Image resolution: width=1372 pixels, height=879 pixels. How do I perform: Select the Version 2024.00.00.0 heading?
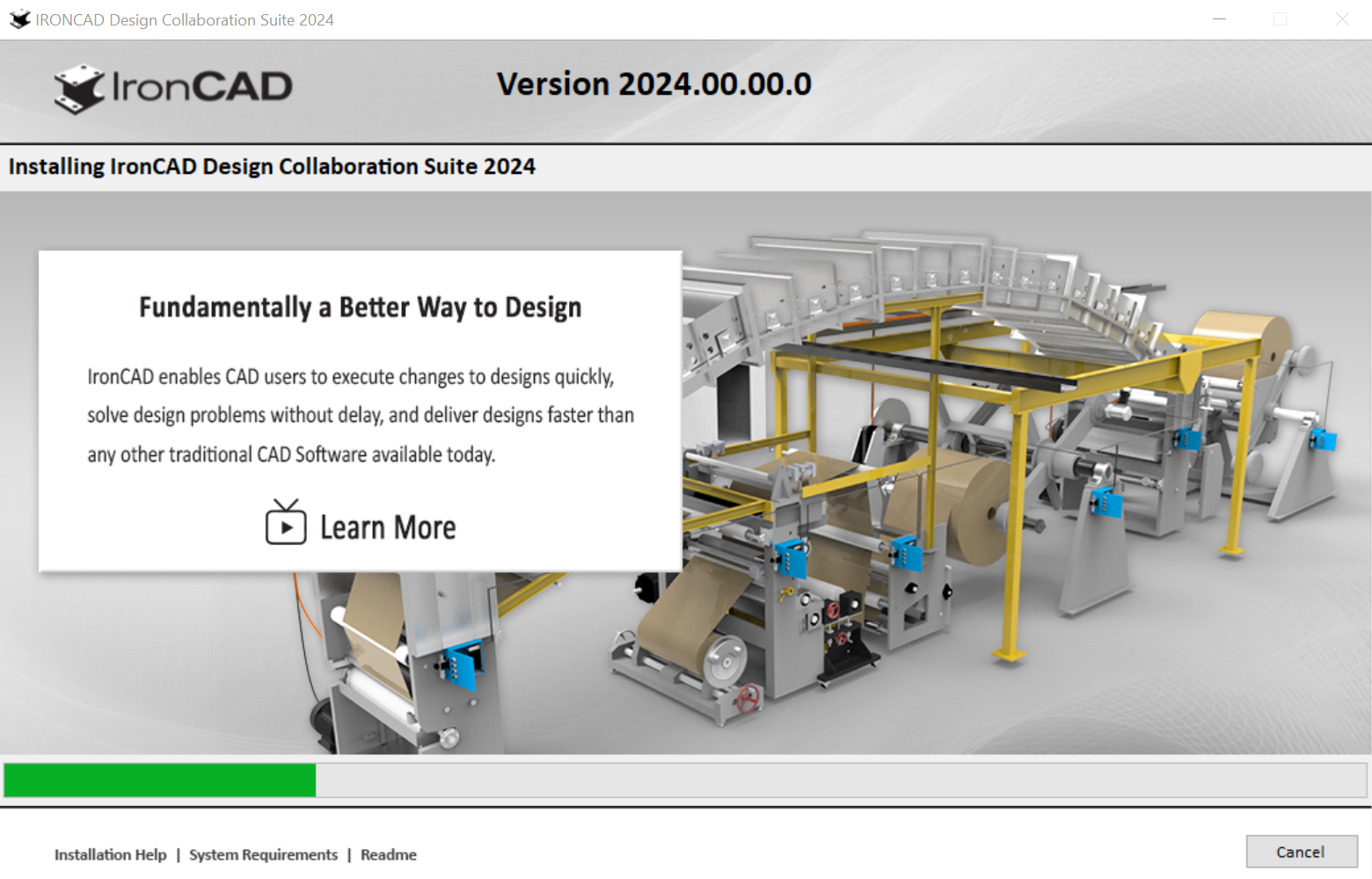tap(654, 84)
